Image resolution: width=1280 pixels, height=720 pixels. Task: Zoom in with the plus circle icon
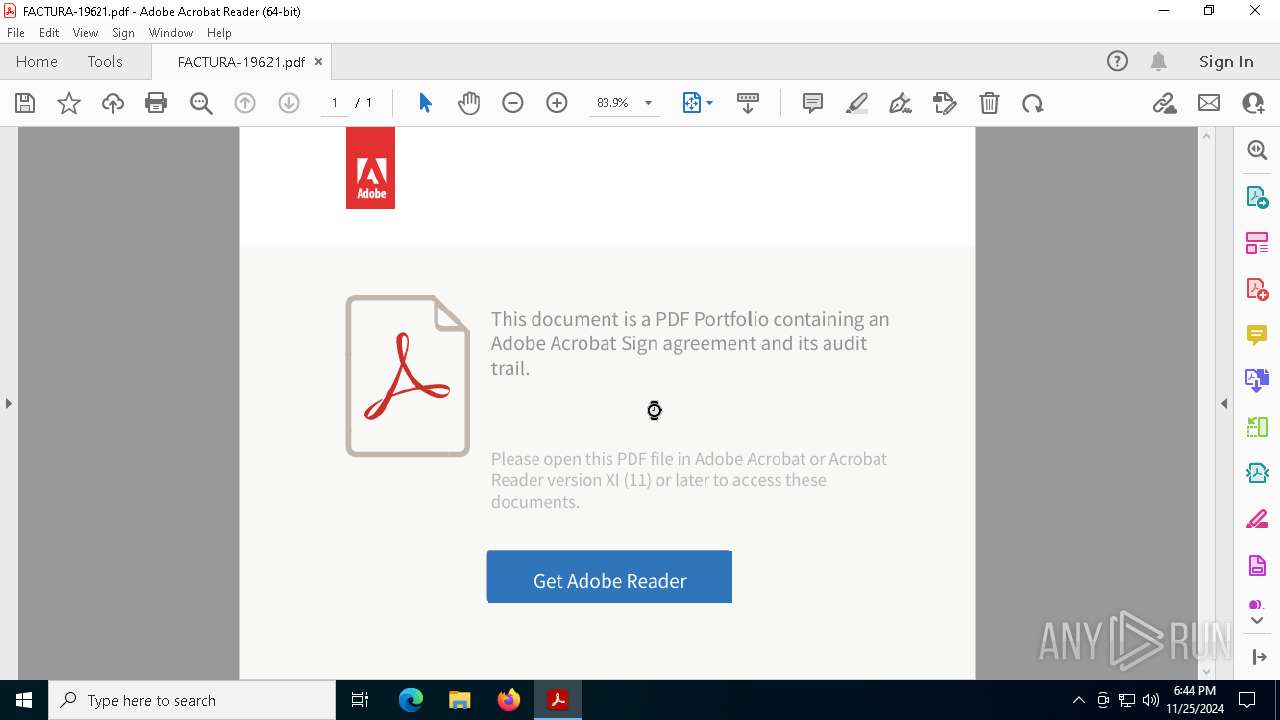coord(557,103)
